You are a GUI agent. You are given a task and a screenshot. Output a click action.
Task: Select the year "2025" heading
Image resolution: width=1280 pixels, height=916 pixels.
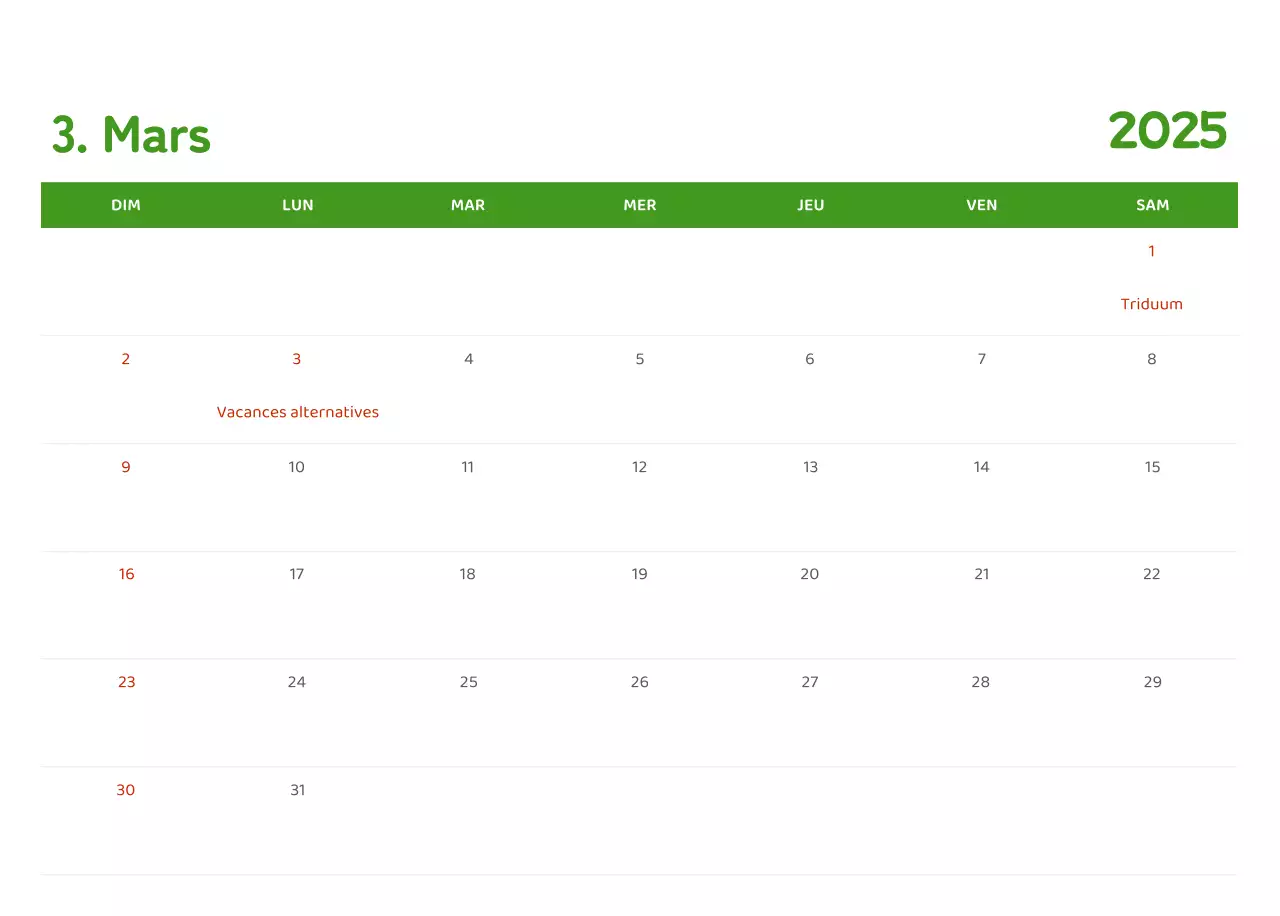click(1168, 131)
